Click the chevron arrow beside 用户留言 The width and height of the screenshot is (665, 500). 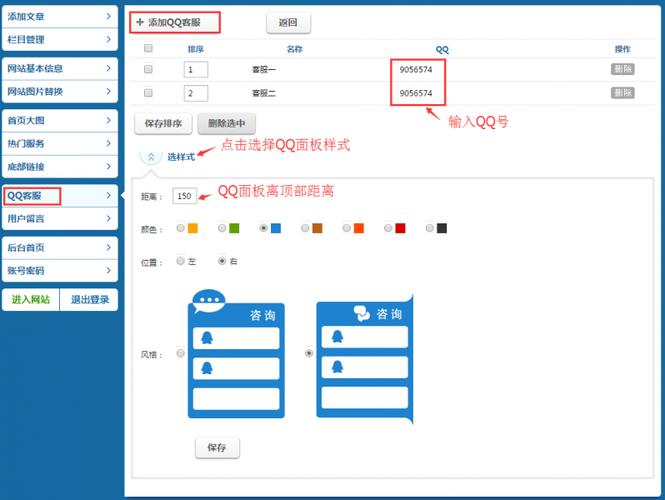pos(109,218)
